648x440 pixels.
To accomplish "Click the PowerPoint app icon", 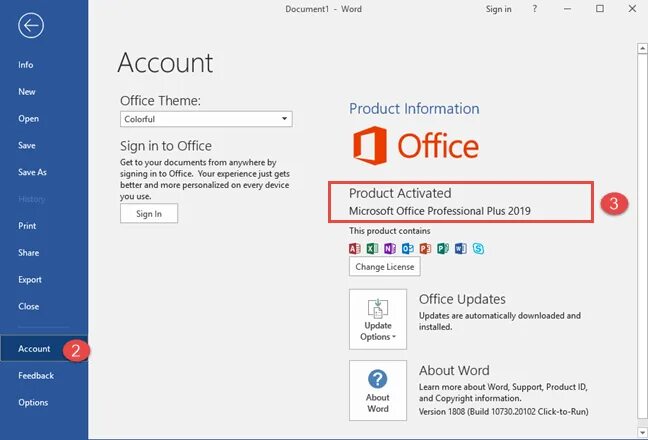I will coord(425,248).
